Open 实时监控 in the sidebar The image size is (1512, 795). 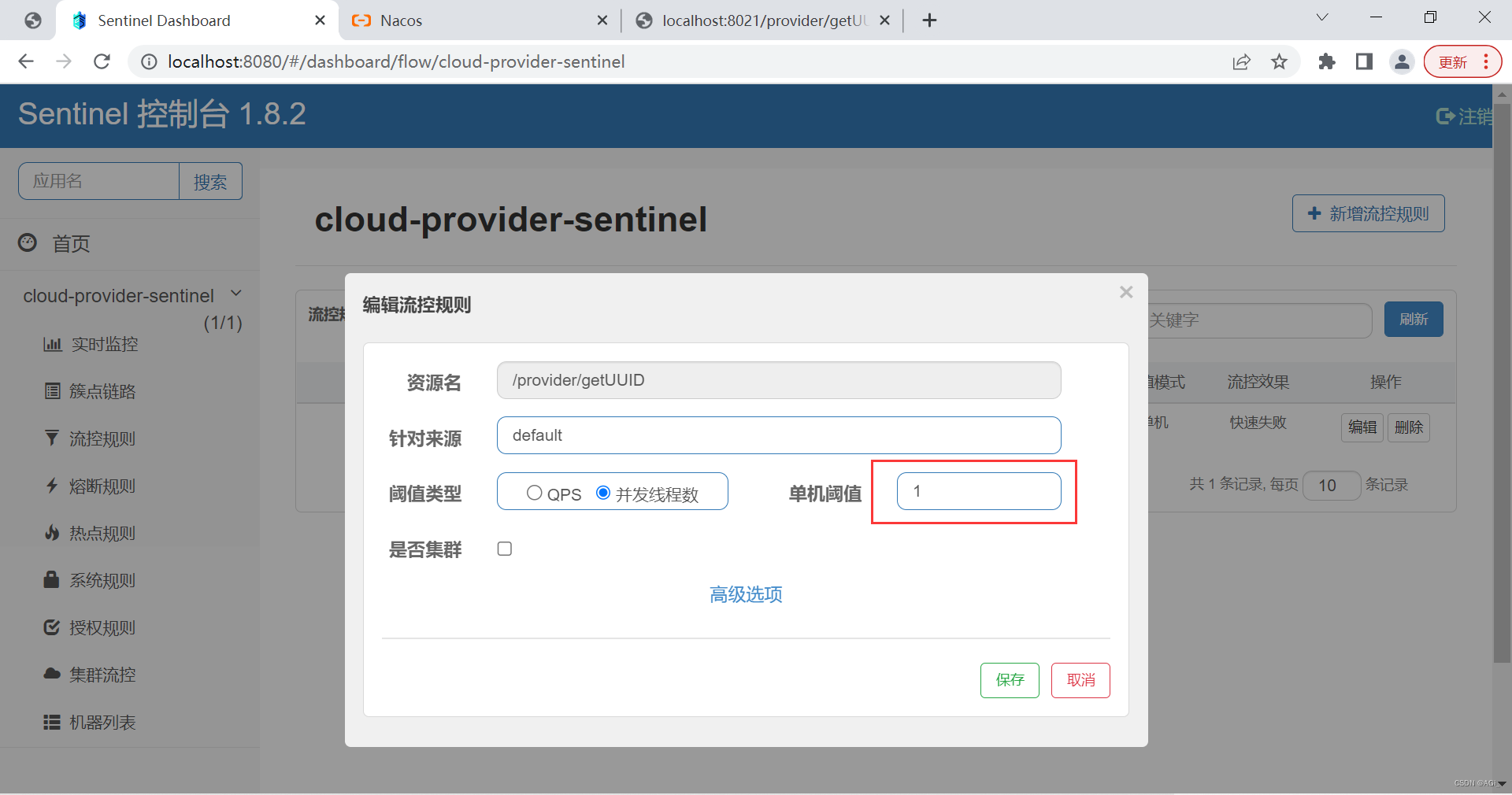click(105, 344)
